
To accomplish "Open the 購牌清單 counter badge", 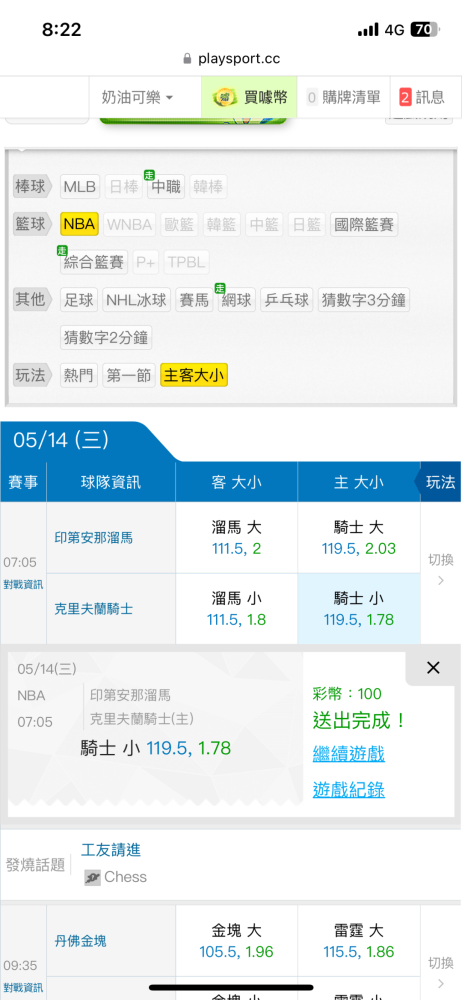I will [312, 97].
